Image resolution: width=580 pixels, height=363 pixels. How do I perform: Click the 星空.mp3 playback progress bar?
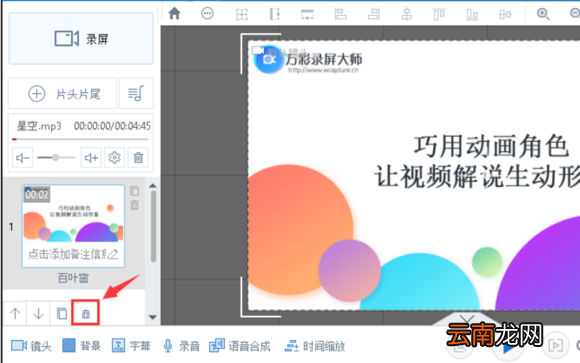click(80, 139)
